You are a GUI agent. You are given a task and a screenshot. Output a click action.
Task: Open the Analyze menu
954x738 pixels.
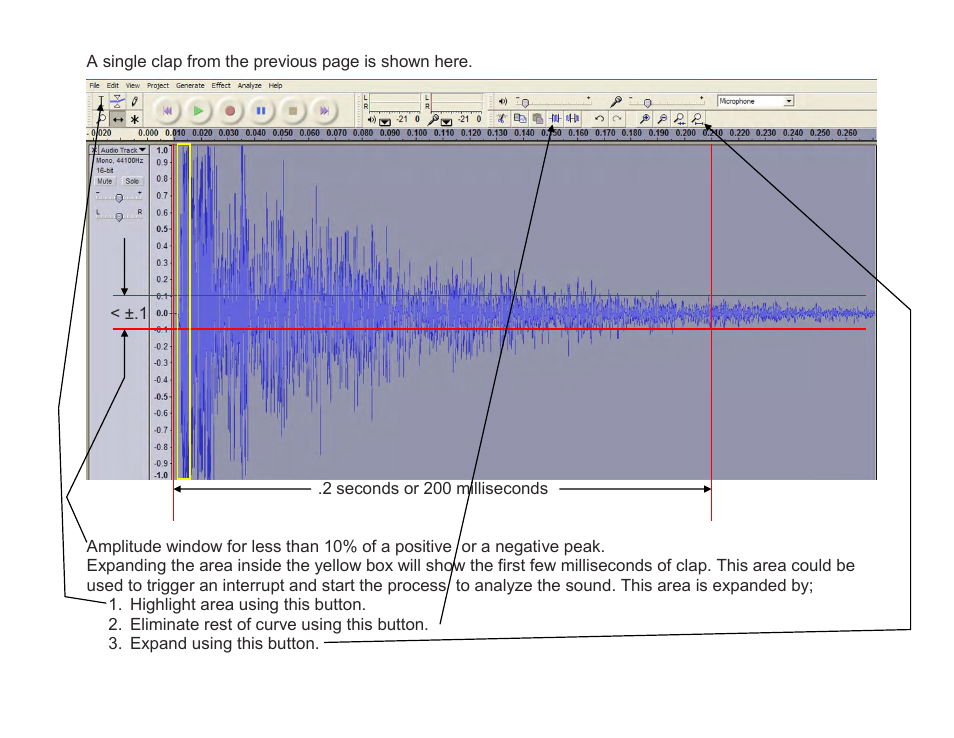click(x=249, y=86)
